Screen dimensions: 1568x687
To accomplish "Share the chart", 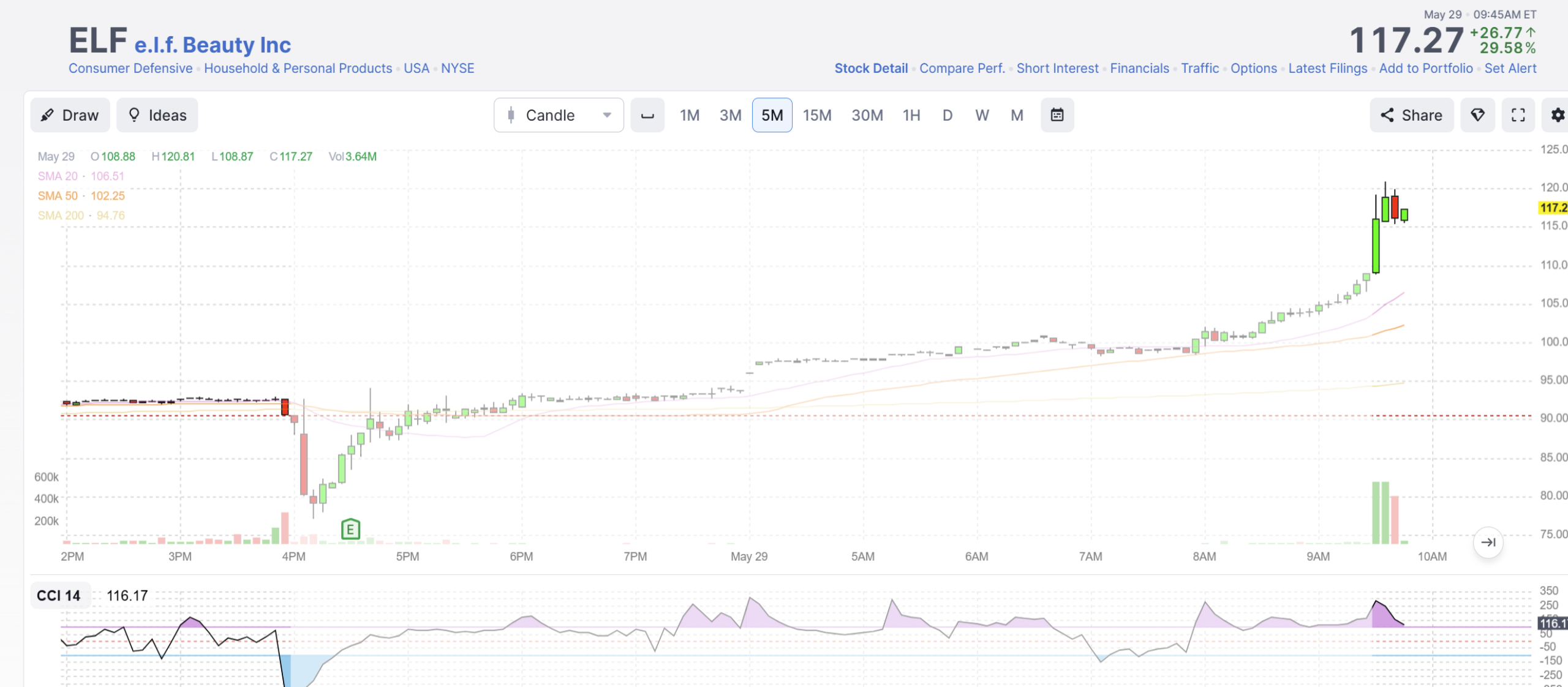I will click(x=1411, y=115).
